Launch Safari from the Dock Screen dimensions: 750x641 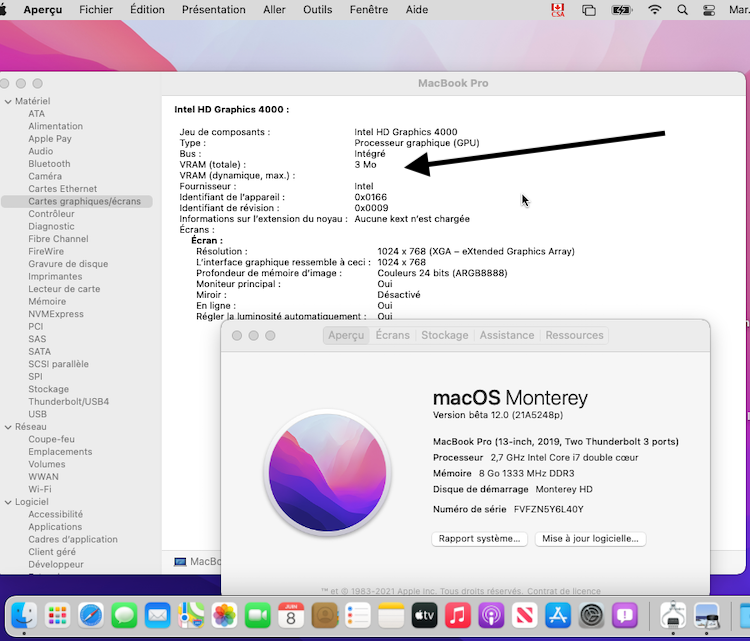[91, 615]
